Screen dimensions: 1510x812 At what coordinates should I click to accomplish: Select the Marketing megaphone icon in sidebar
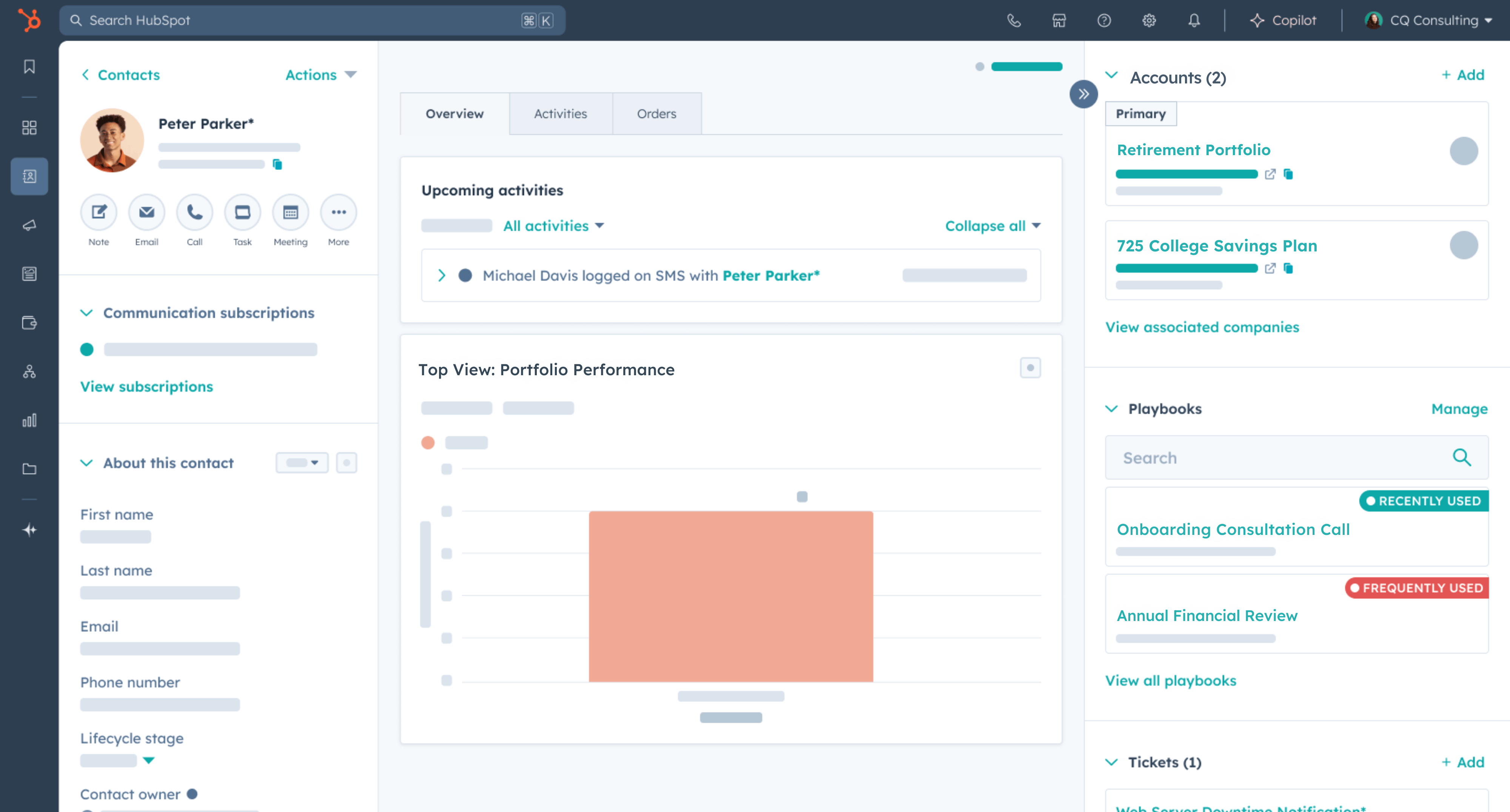29,225
